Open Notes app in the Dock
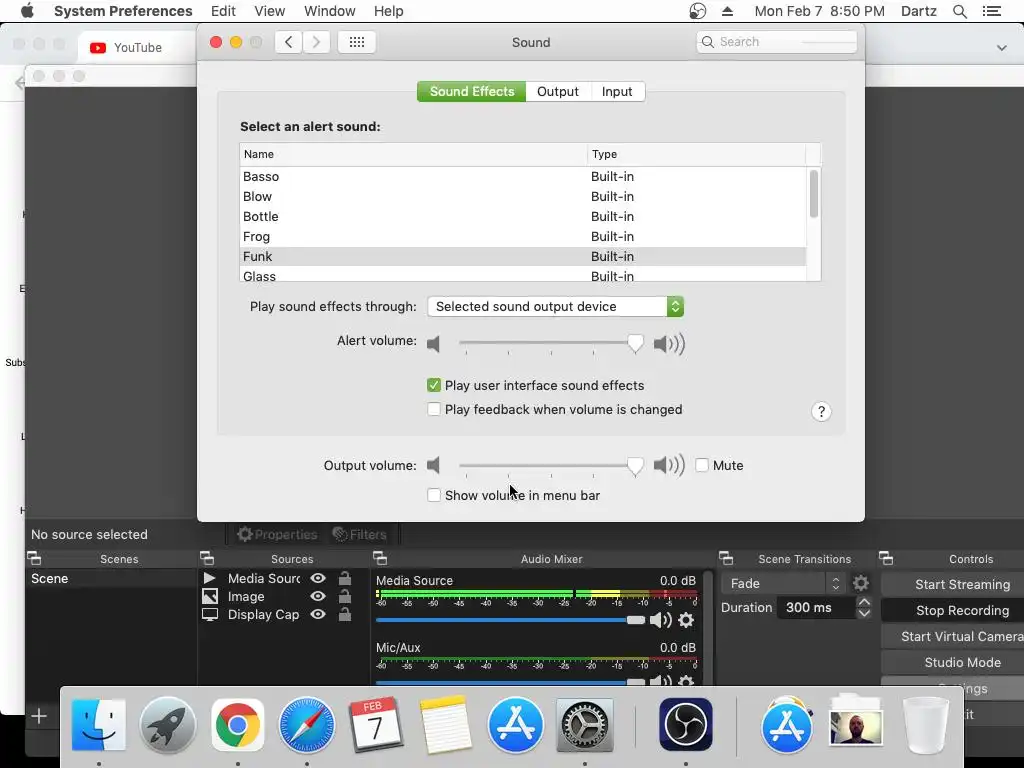 pos(446,725)
